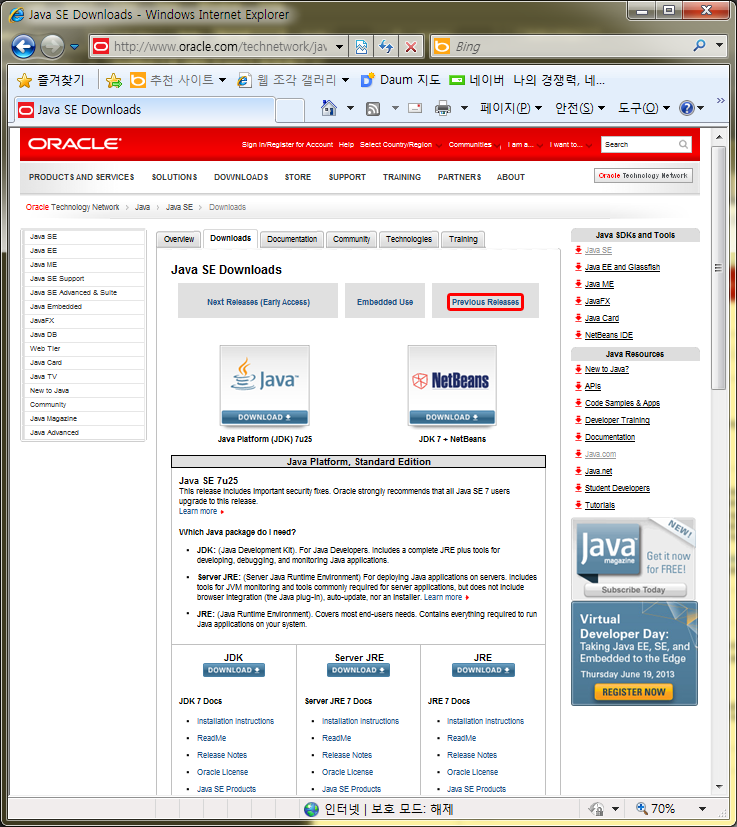Click Sign In/Register for Account

coord(287,145)
